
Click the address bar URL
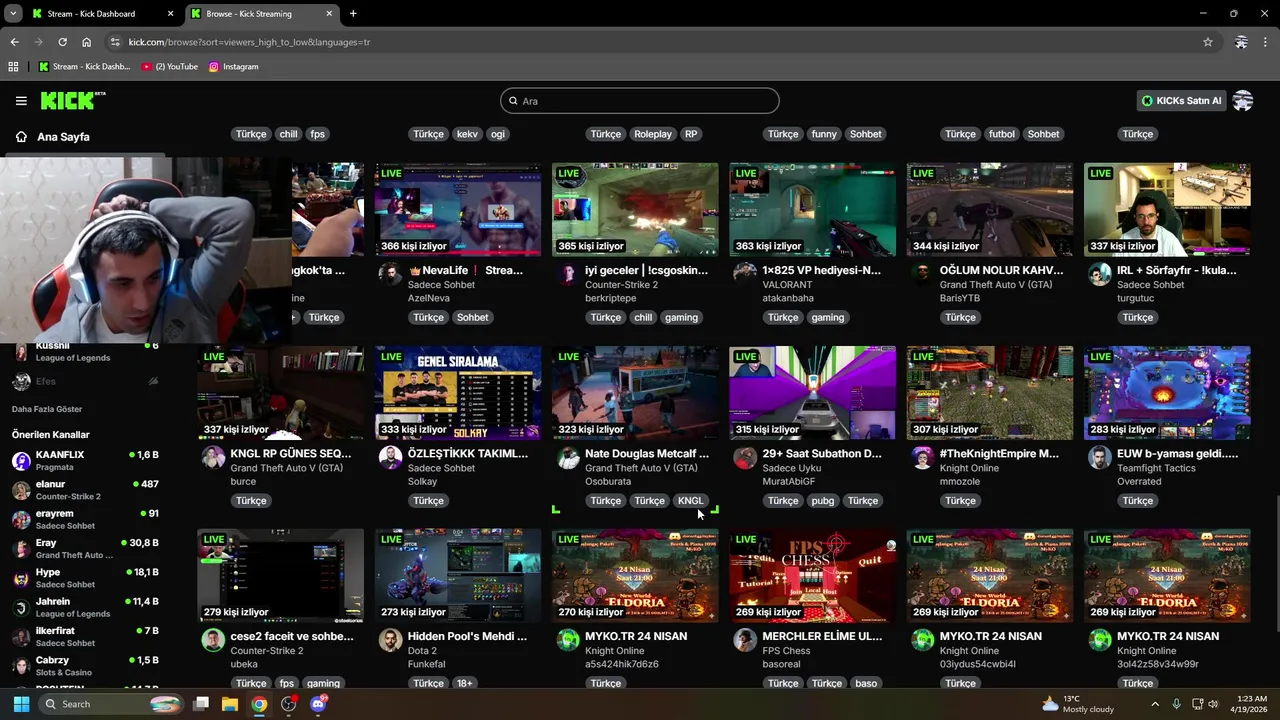(x=249, y=42)
